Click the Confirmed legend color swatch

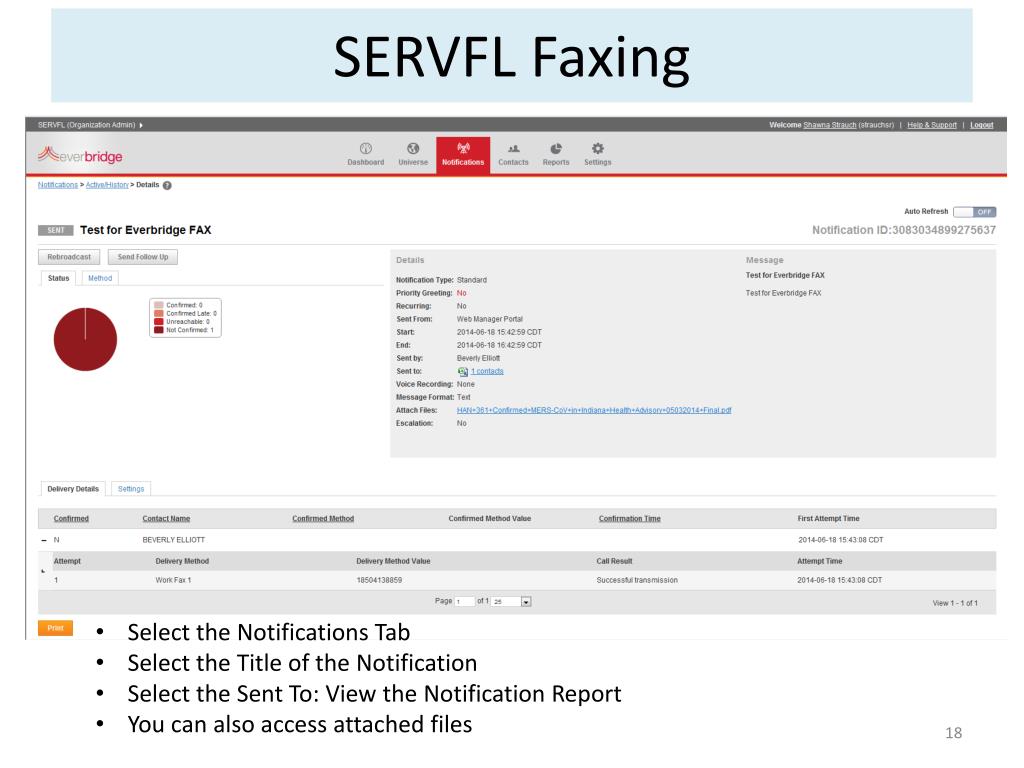pos(159,305)
